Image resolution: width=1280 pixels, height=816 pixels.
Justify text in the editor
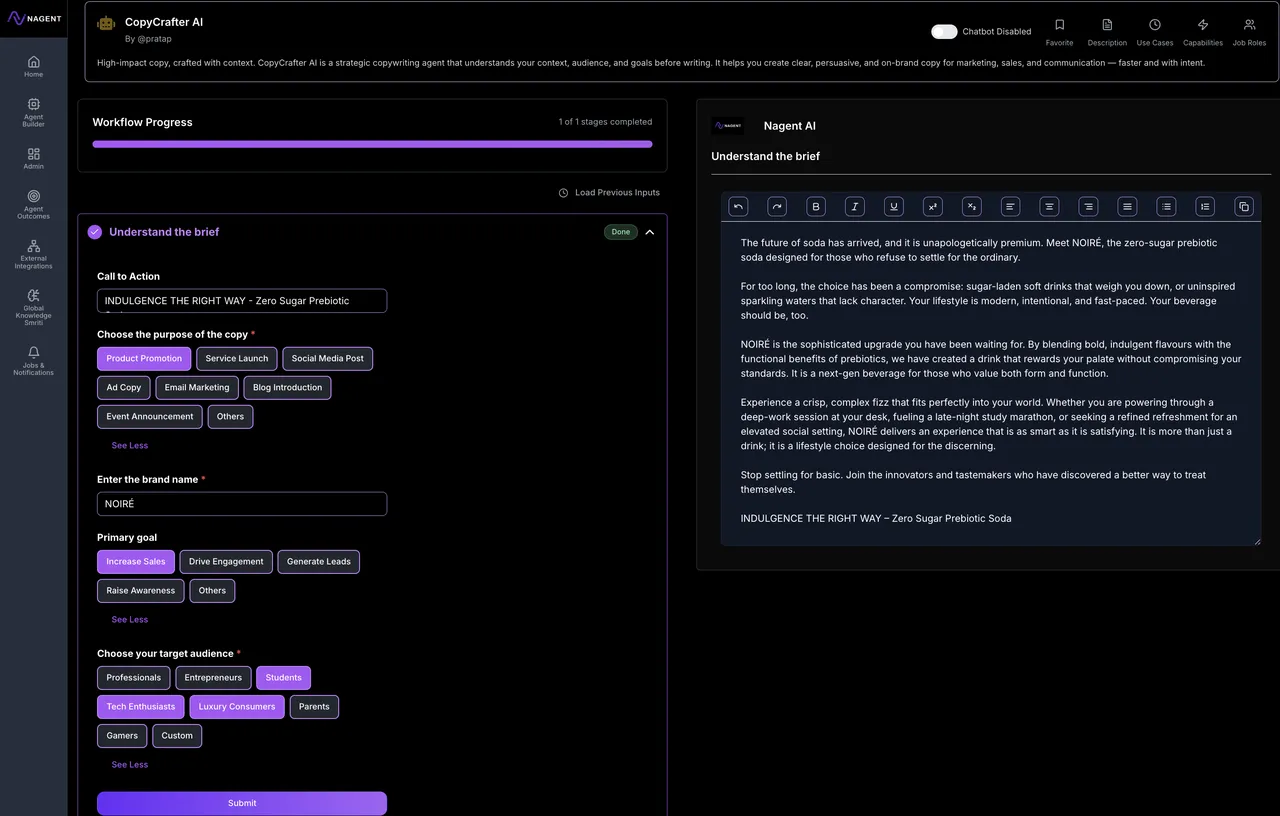click(x=1128, y=206)
